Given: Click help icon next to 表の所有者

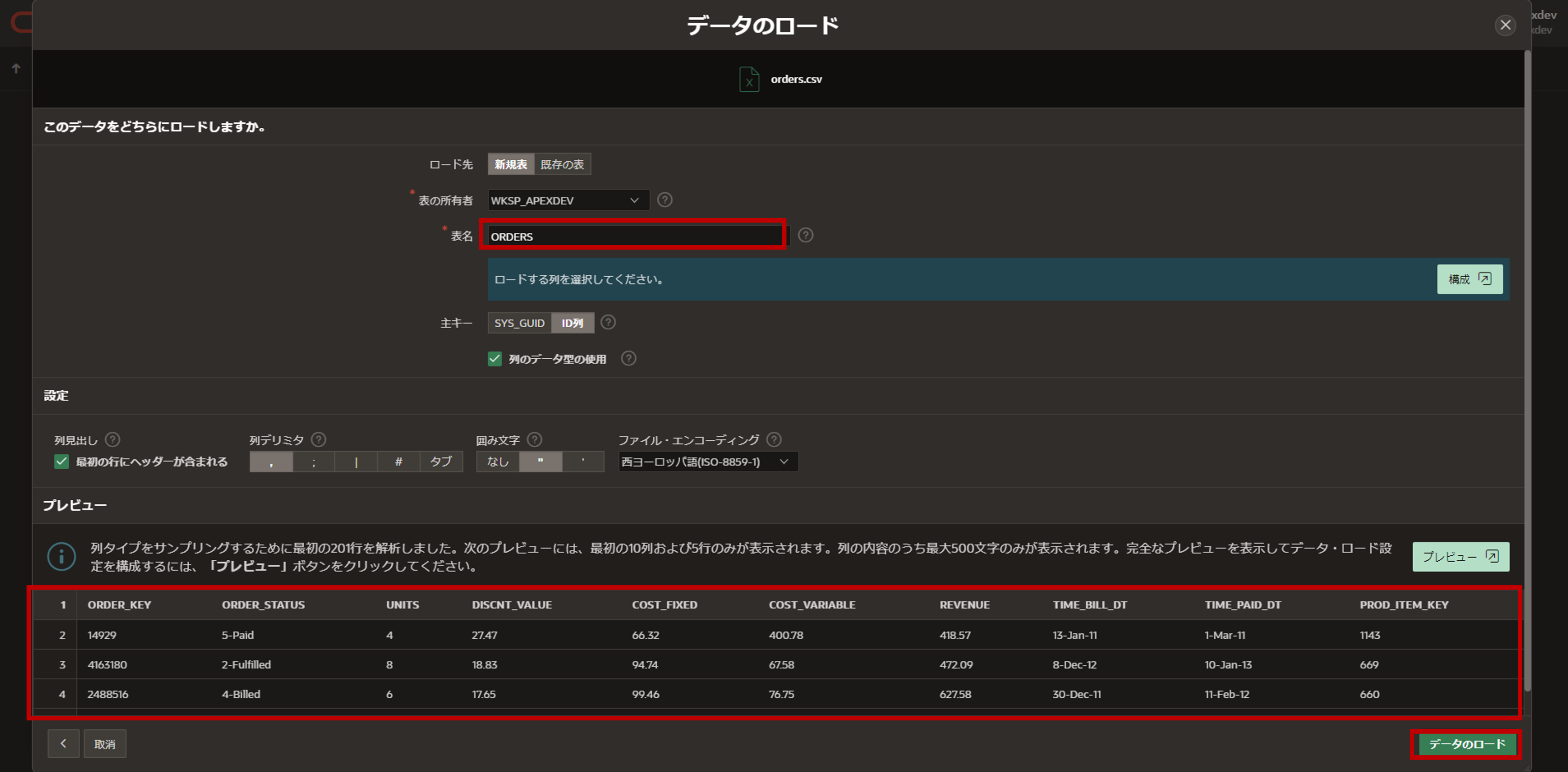Looking at the screenshot, I should click(665, 200).
